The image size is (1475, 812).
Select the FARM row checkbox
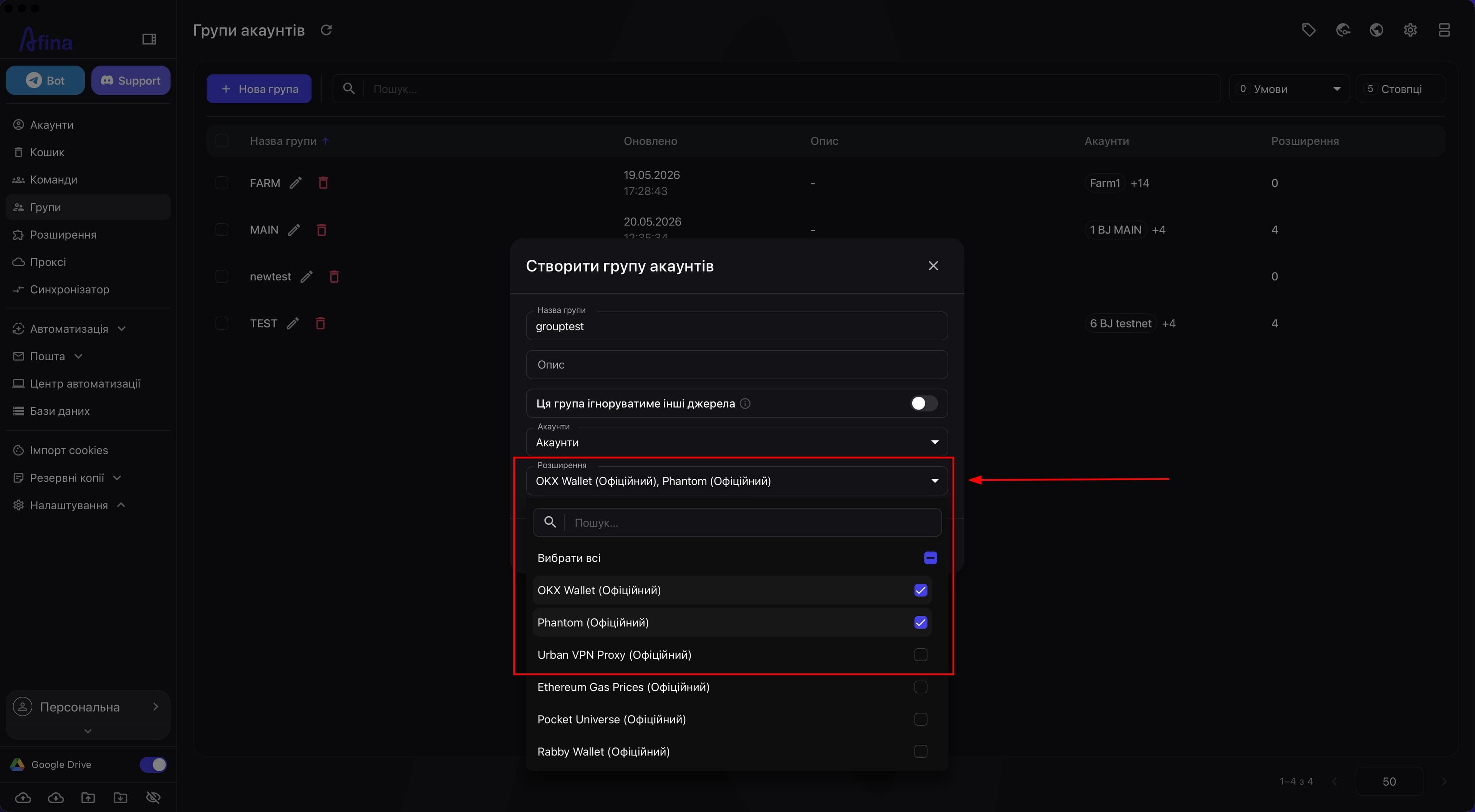[x=222, y=183]
